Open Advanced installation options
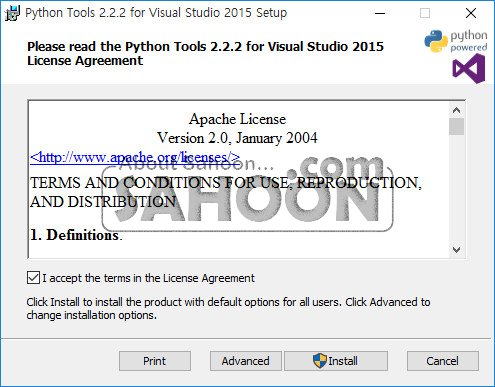Viewport: 495px width, 387px height. (246, 361)
